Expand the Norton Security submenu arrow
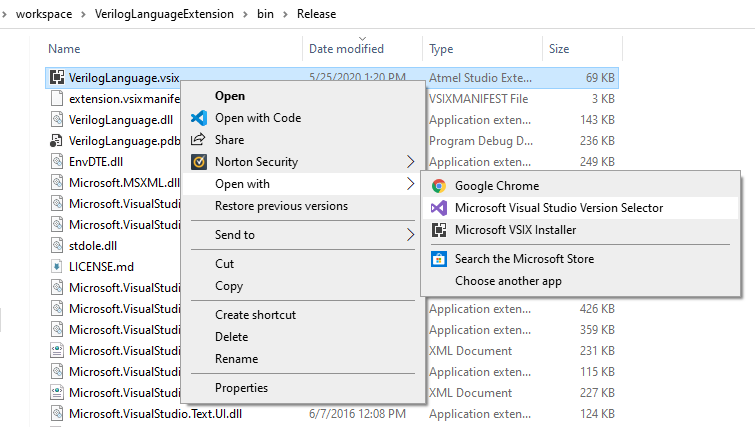Viewport: 755px width, 427px height. click(410, 162)
